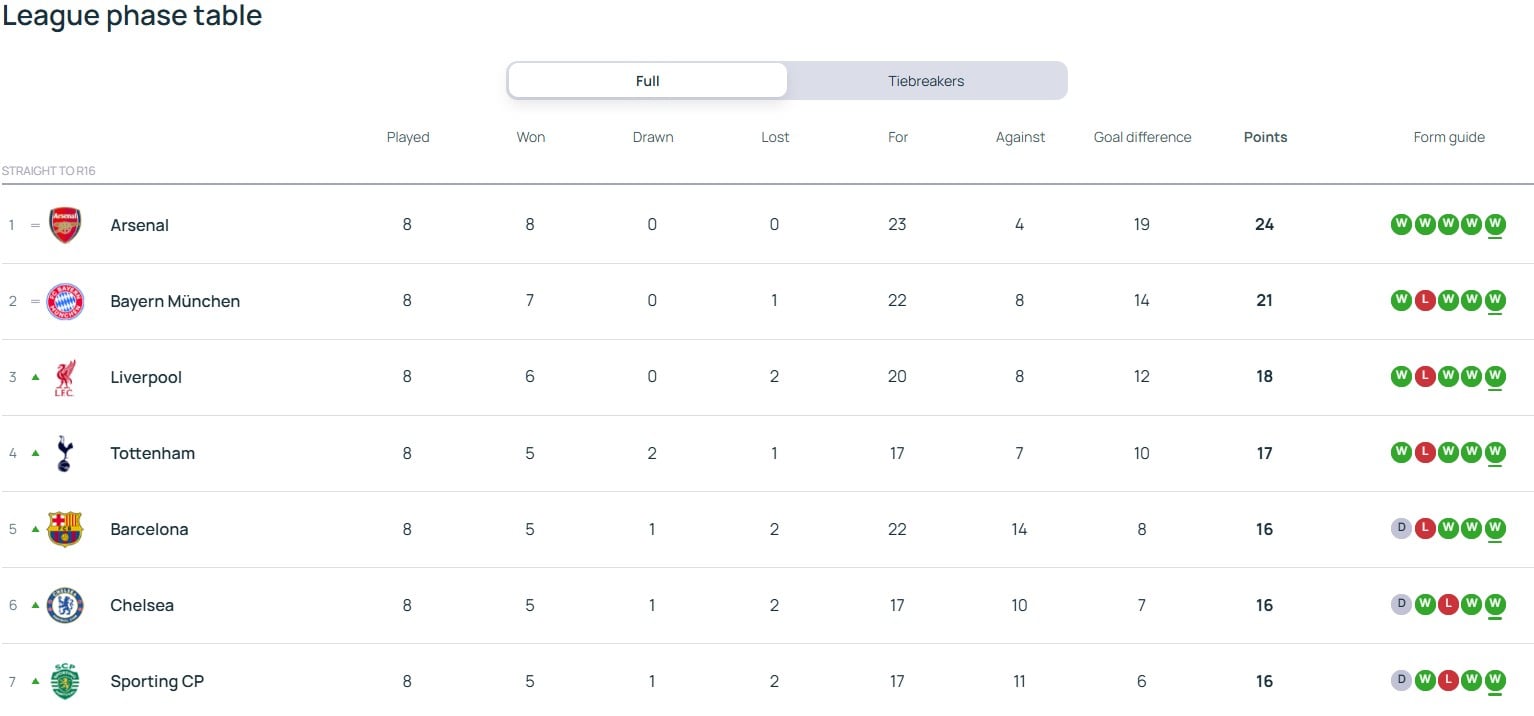Click the Sporting CP club crest
The width and height of the screenshot is (1534, 716).
pos(65,681)
